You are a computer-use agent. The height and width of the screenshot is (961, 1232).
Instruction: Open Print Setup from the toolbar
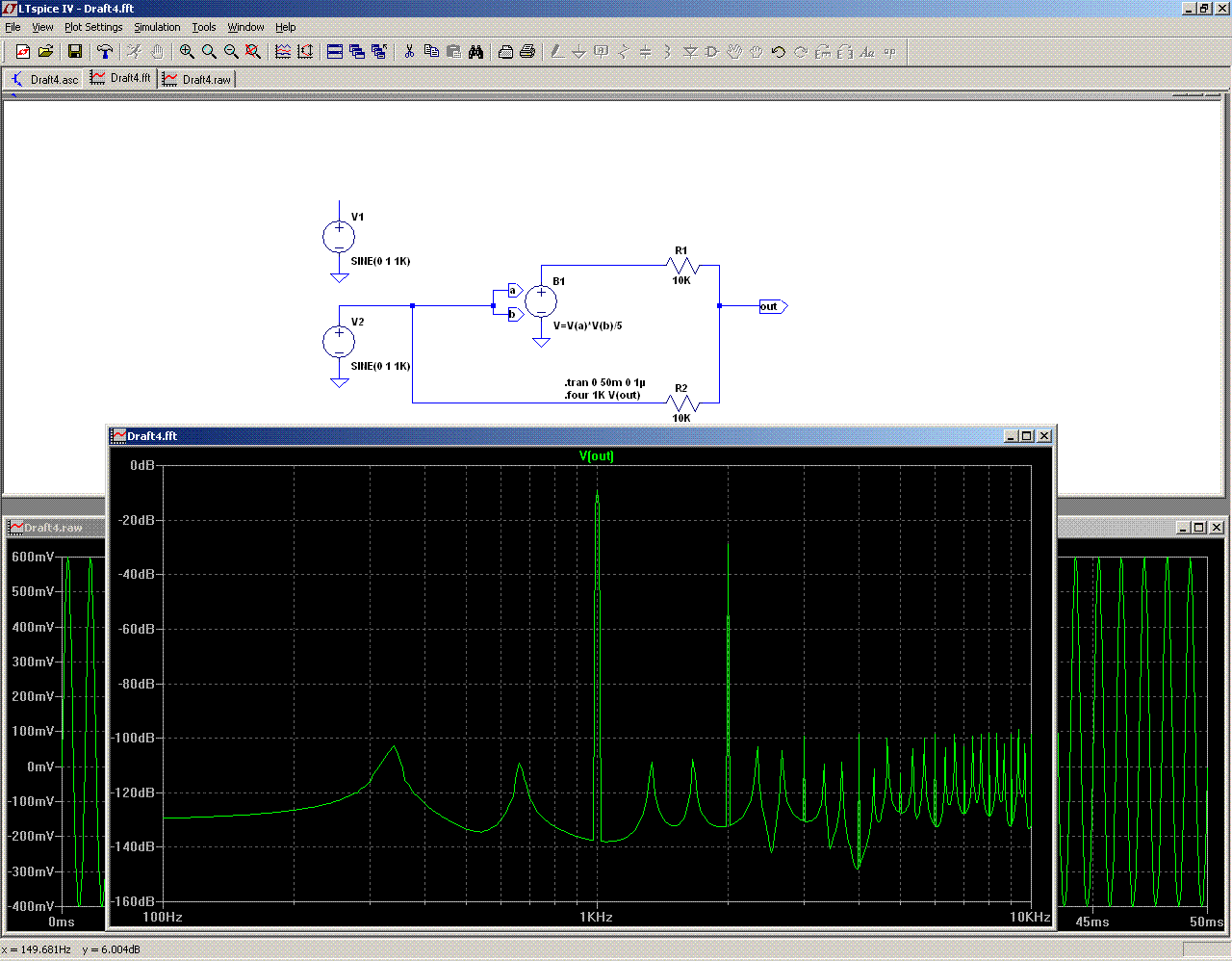(505, 52)
